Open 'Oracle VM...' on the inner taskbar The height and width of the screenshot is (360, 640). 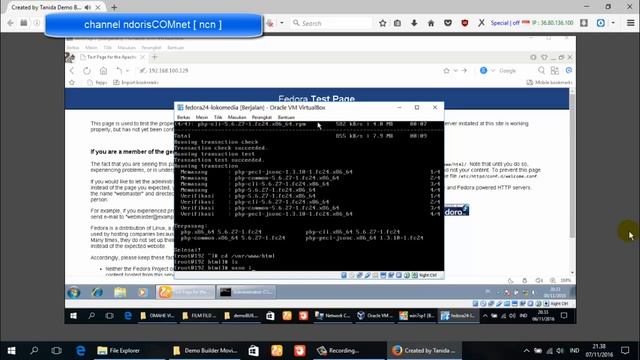375,316
